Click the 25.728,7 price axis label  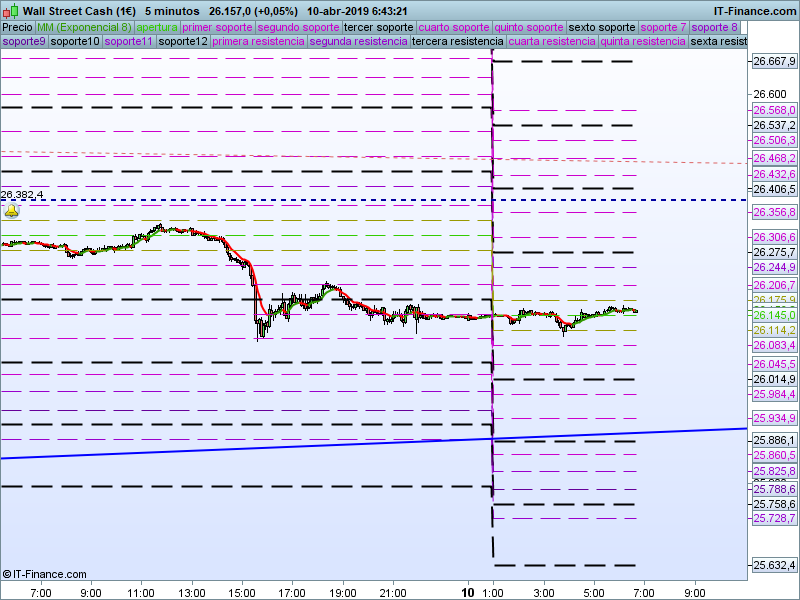(x=774, y=518)
